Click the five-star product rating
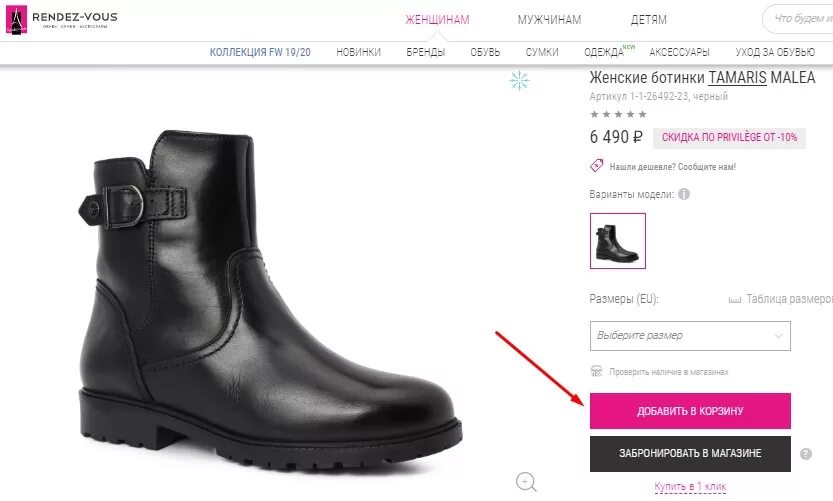The width and height of the screenshot is (833, 501). tap(618, 114)
